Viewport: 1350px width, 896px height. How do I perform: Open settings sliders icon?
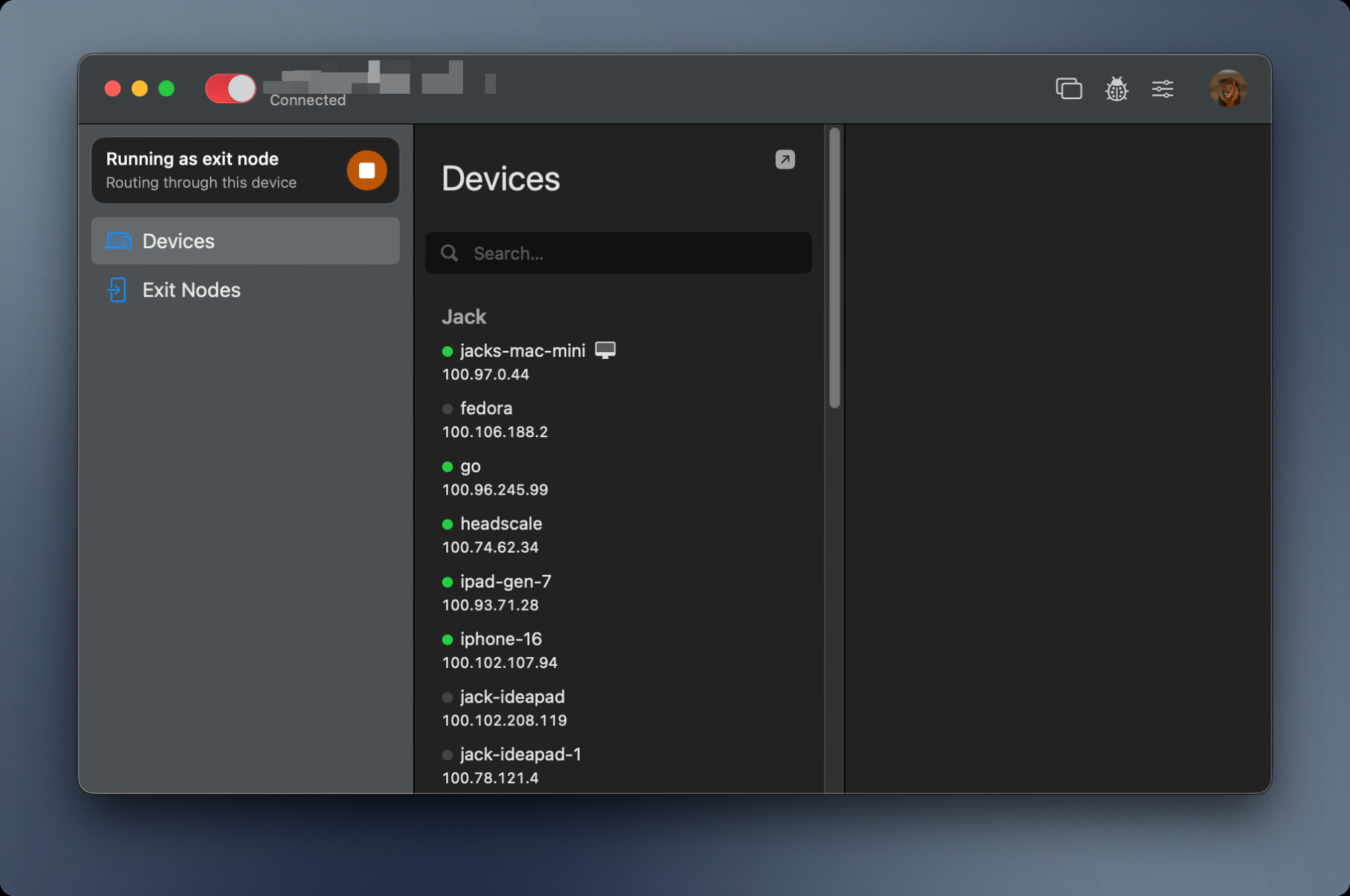(x=1162, y=88)
